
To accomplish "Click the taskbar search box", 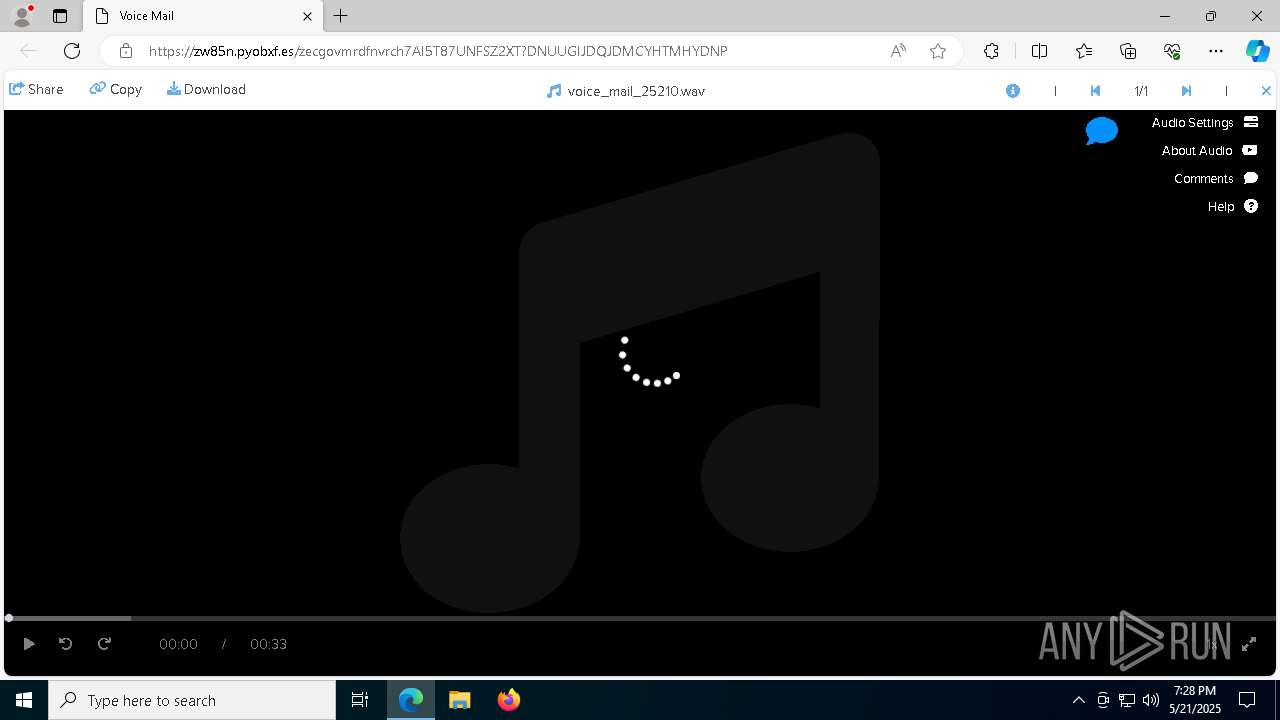I will click(192, 700).
